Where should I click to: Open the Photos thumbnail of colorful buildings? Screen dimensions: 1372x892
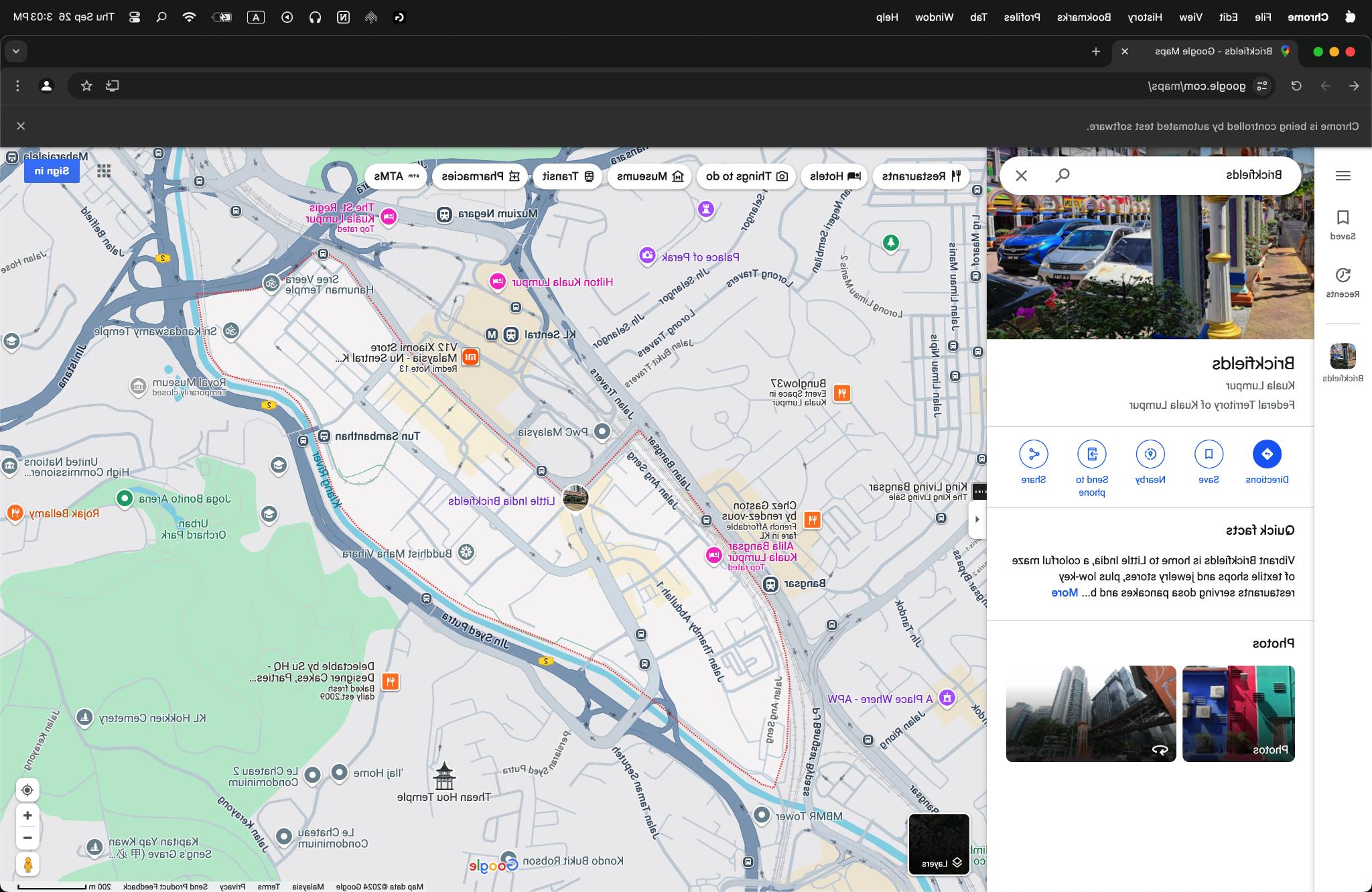pos(1238,714)
